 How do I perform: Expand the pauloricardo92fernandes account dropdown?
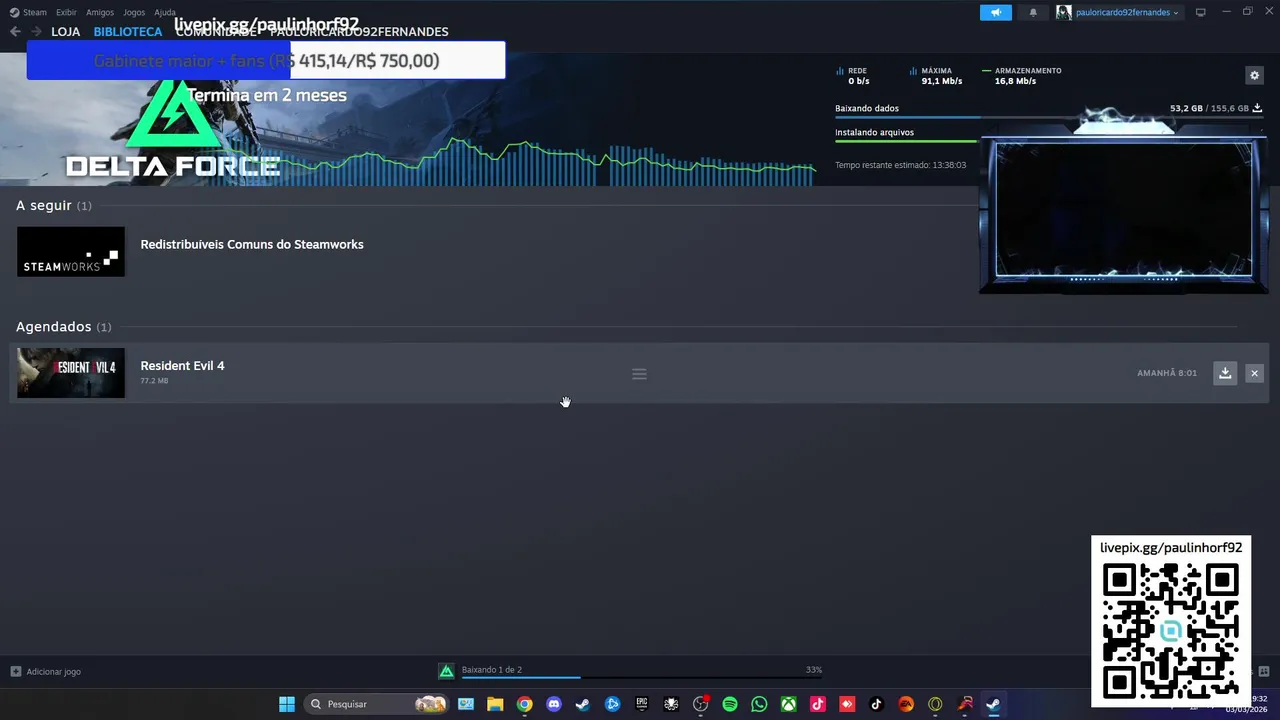1127,12
